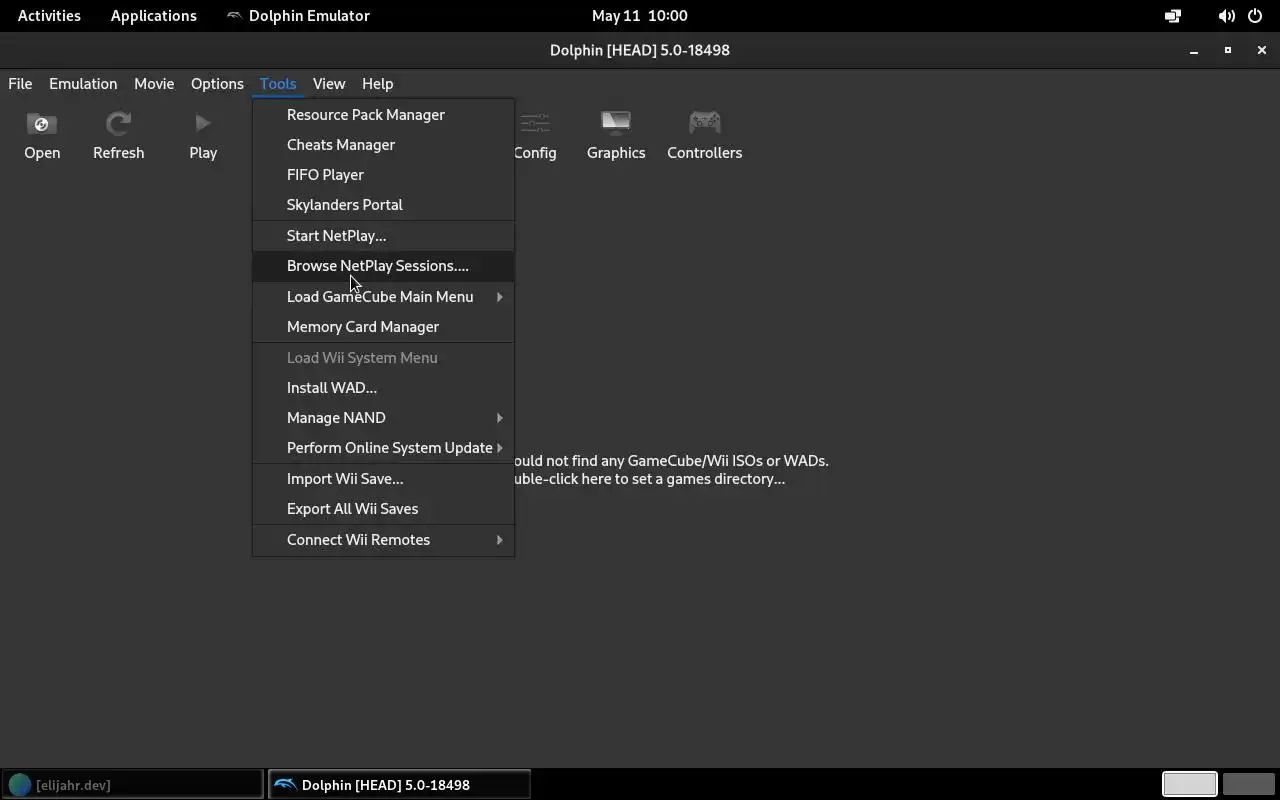Click the power icon in top panel
1280x800 pixels.
[1255, 16]
